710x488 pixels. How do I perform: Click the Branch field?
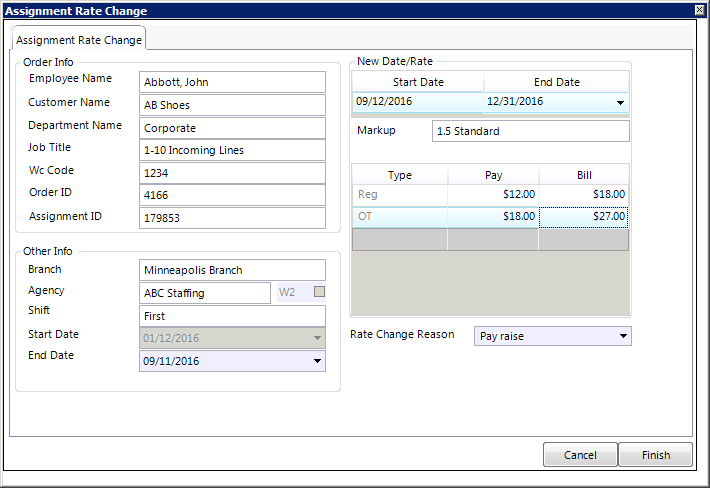(232, 270)
